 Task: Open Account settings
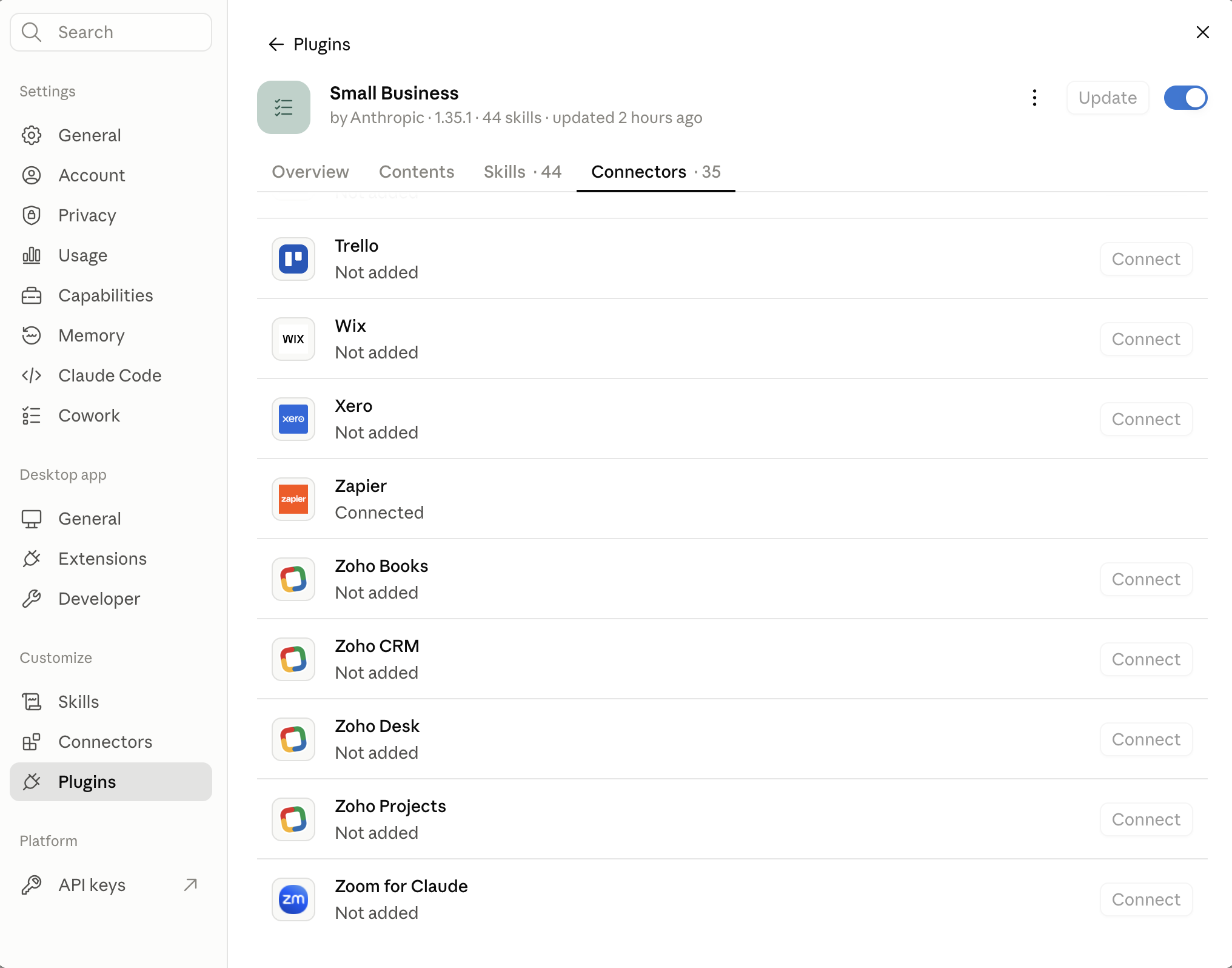tap(111, 175)
